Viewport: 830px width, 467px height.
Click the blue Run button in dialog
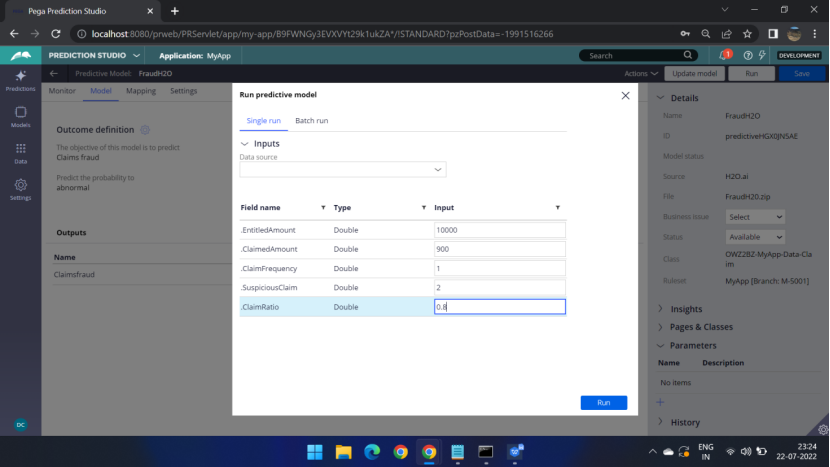603,402
